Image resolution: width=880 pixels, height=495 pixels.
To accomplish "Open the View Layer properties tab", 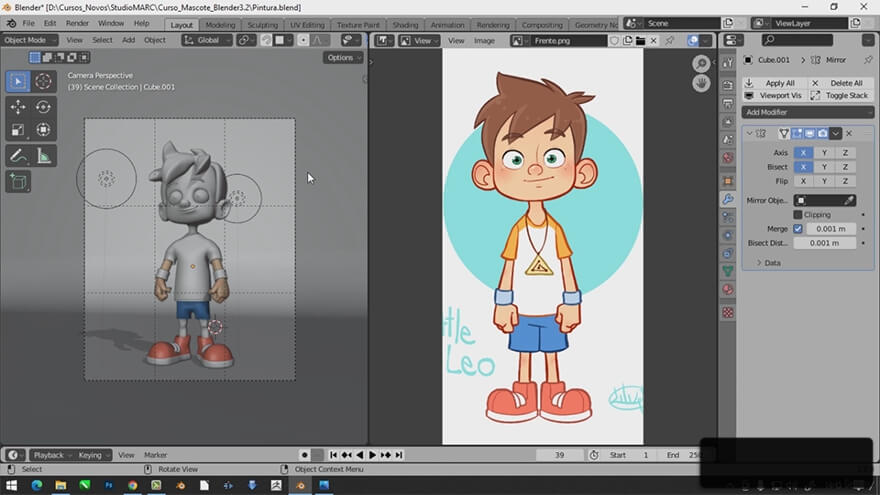I will (728, 122).
